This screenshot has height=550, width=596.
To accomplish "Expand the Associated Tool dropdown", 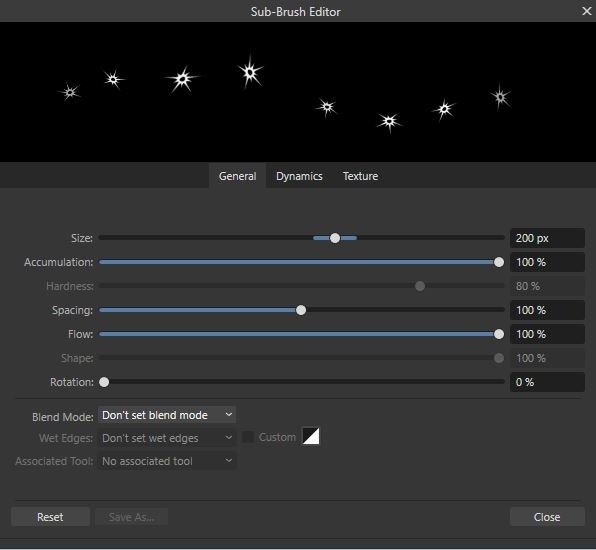I will coord(167,461).
